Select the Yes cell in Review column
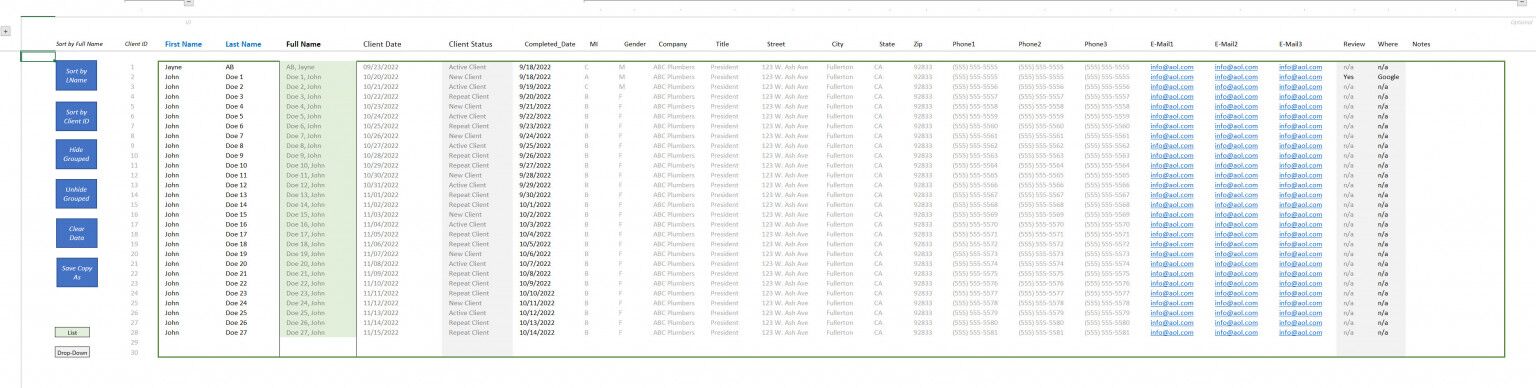Image resolution: width=1536 pixels, height=388 pixels. (1349, 76)
